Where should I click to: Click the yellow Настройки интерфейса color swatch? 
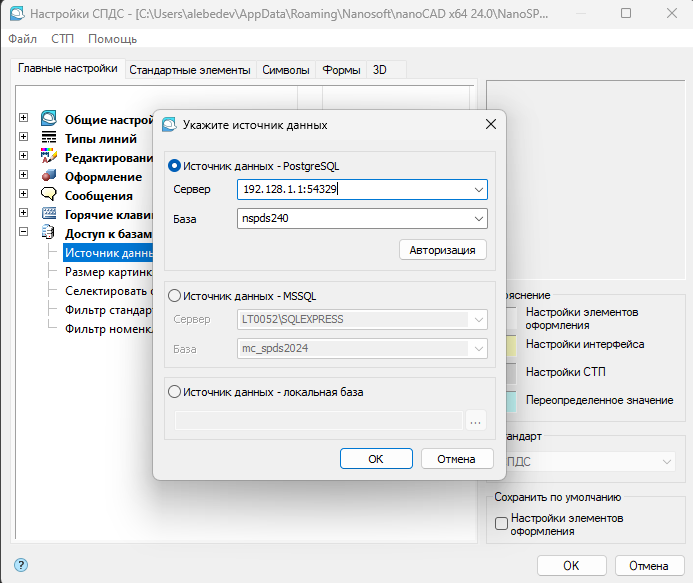(510, 345)
